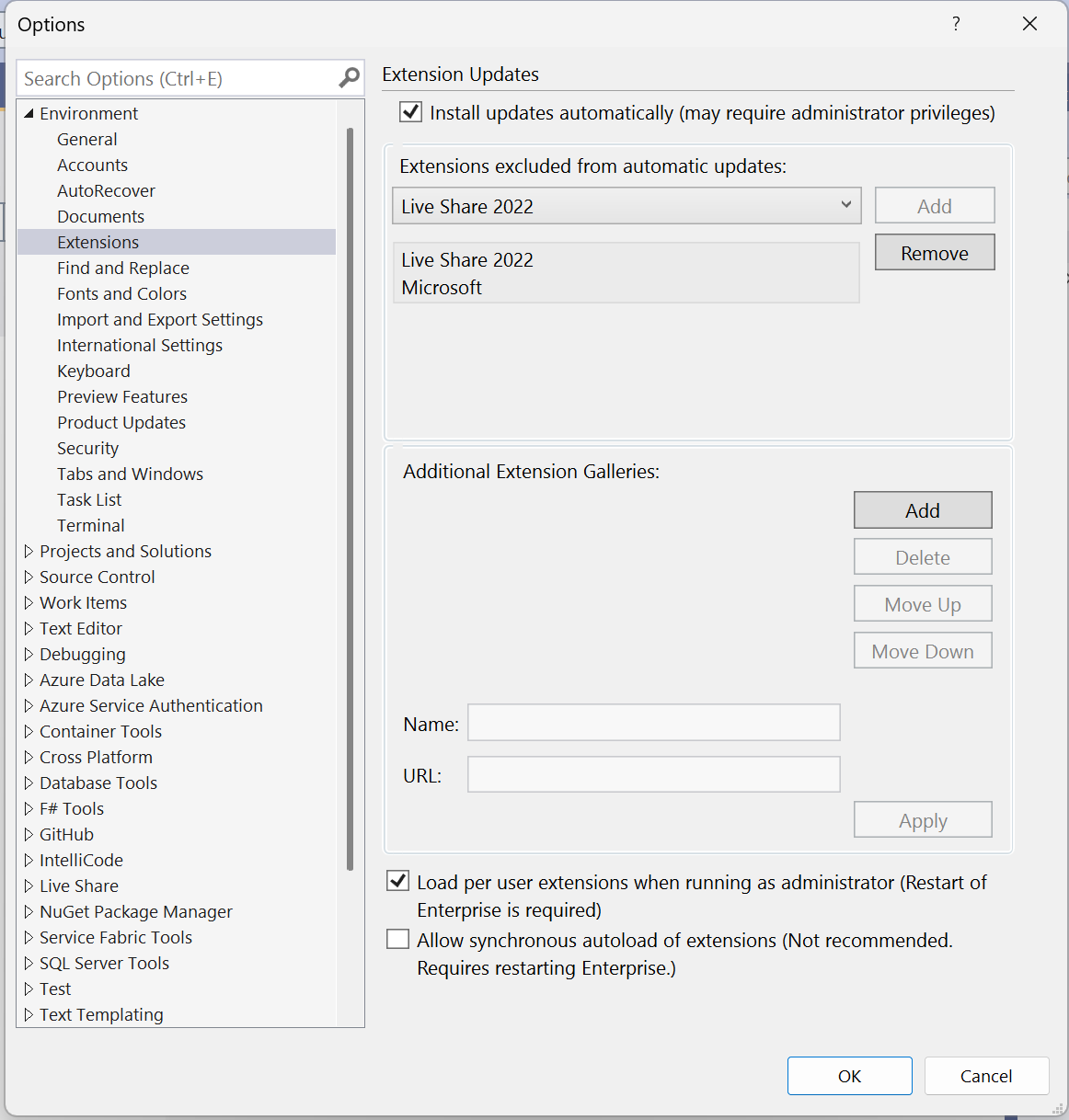1069x1120 pixels.
Task: Expand the NuGet Package Manager node
Action: point(29,911)
